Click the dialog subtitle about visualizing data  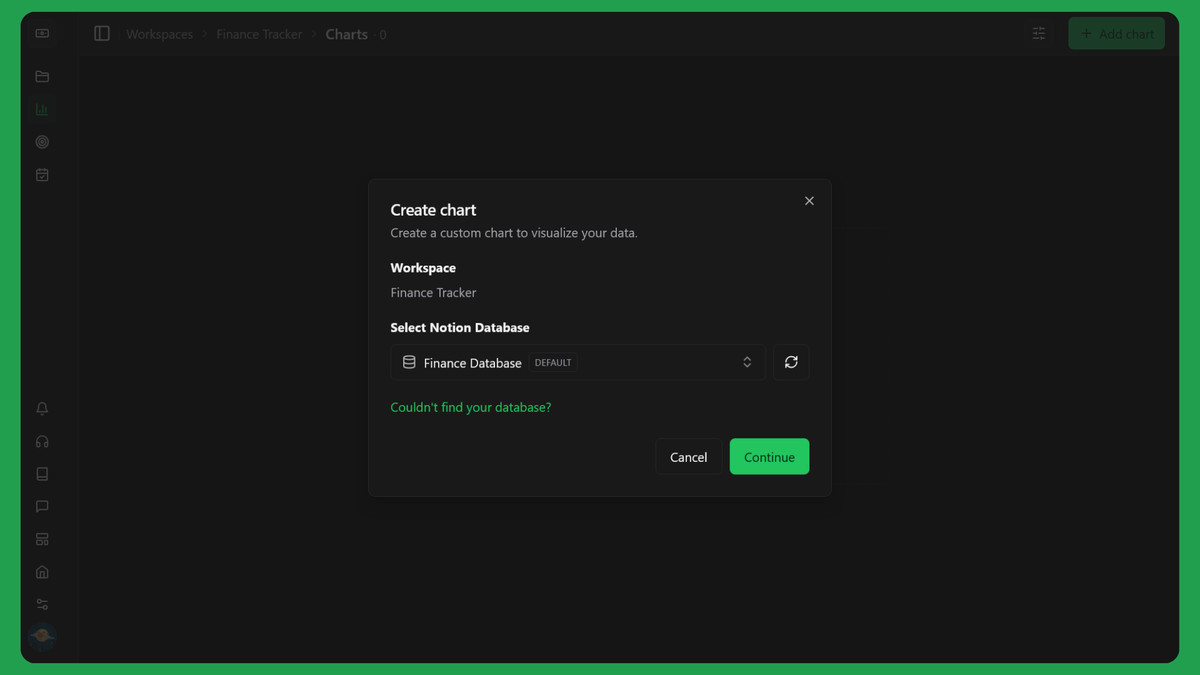[x=514, y=233]
